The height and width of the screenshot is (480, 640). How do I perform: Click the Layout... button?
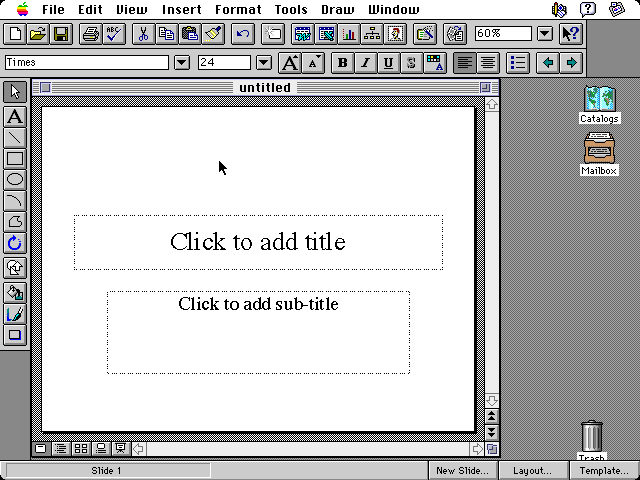tap(532, 471)
